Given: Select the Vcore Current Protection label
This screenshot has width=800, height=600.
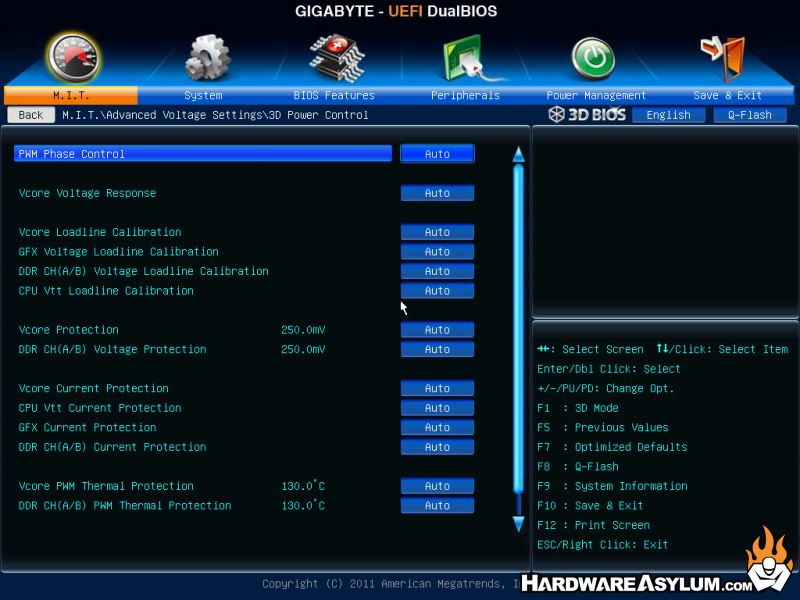Looking at the screenshot, I should point(93,388).
